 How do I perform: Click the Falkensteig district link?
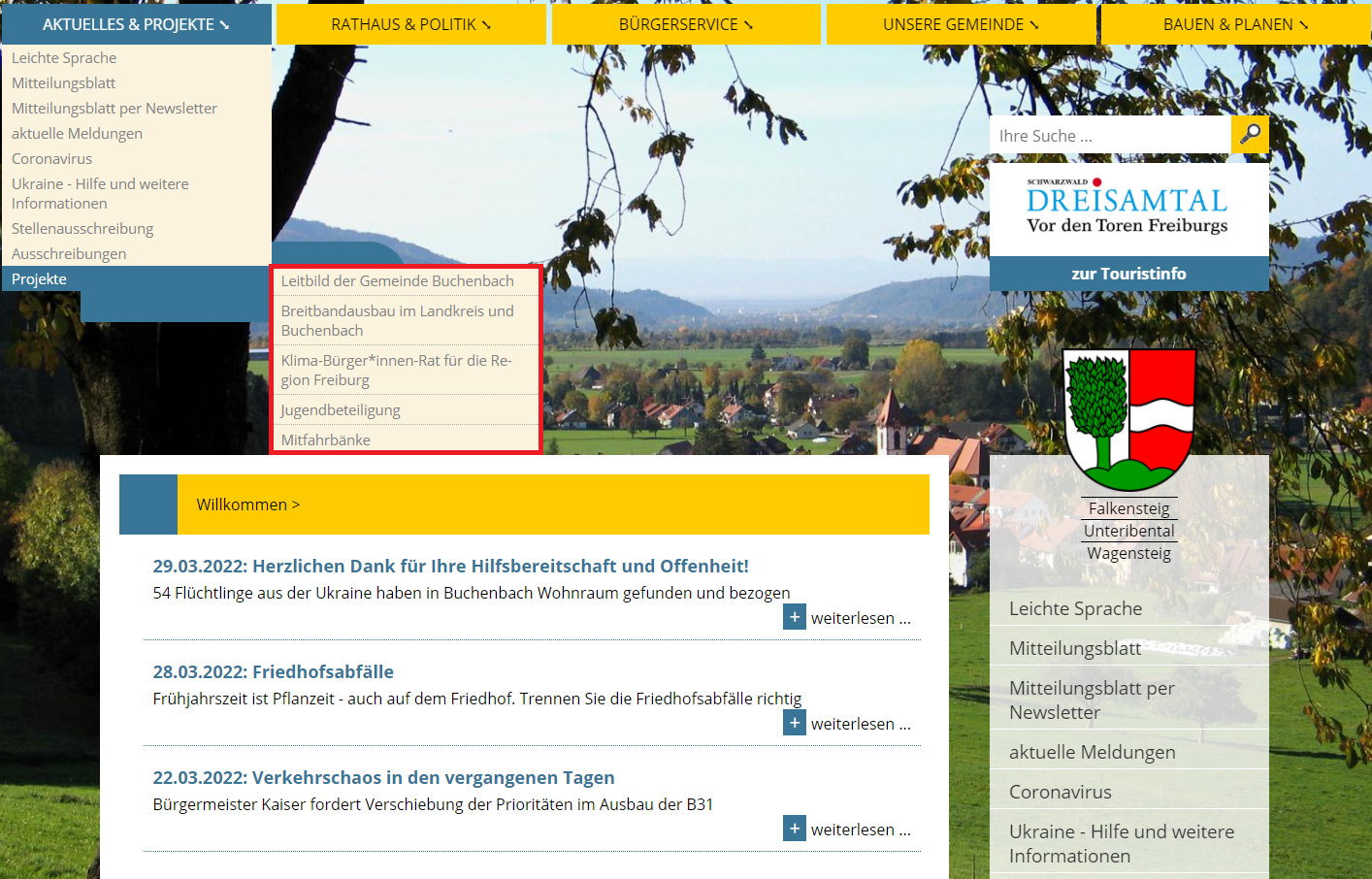tap(1128, 508)
